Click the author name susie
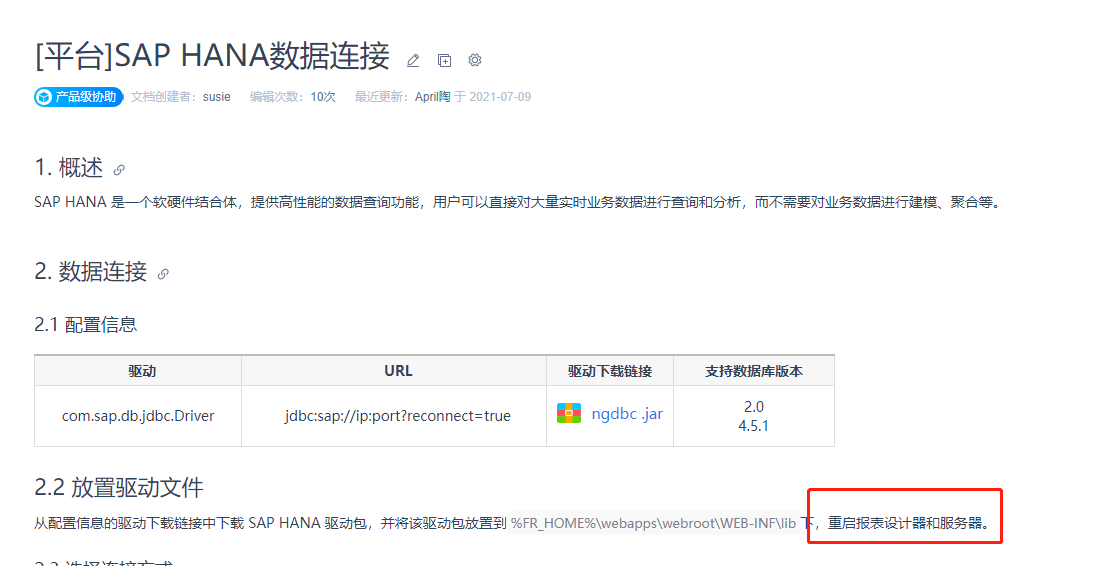Image resolution: width=1112 pixels, height=566 pixels. pos(216,97)
